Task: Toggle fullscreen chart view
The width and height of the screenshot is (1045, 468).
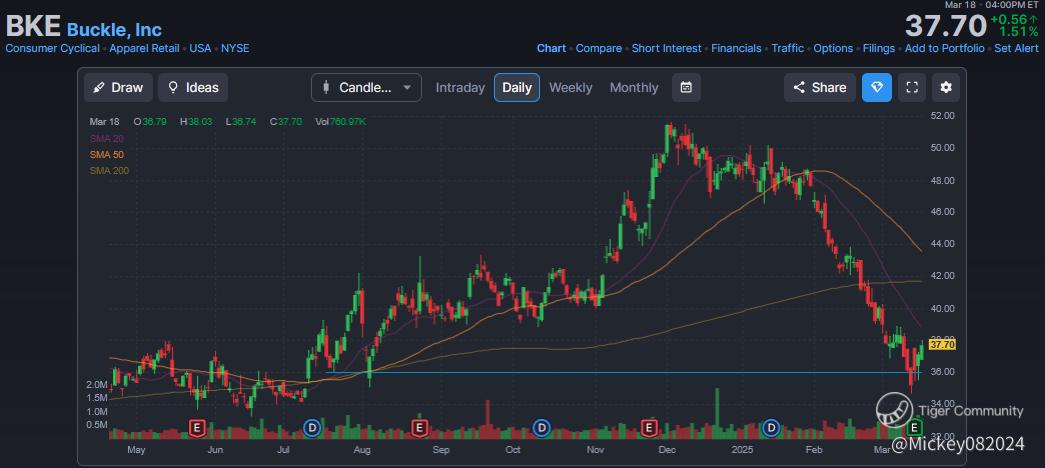Action: 912,87
